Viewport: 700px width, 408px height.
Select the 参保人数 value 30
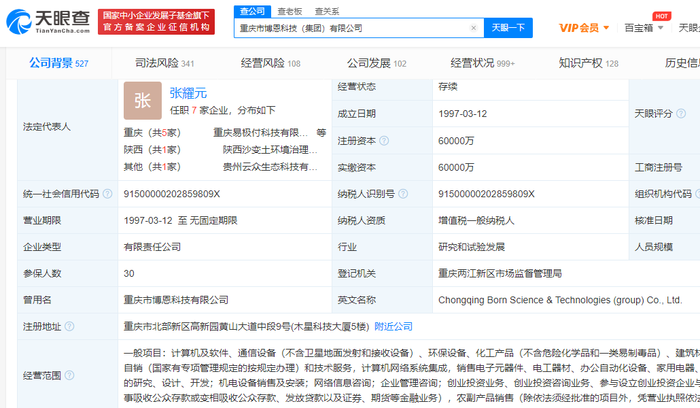tap(129, 274)
